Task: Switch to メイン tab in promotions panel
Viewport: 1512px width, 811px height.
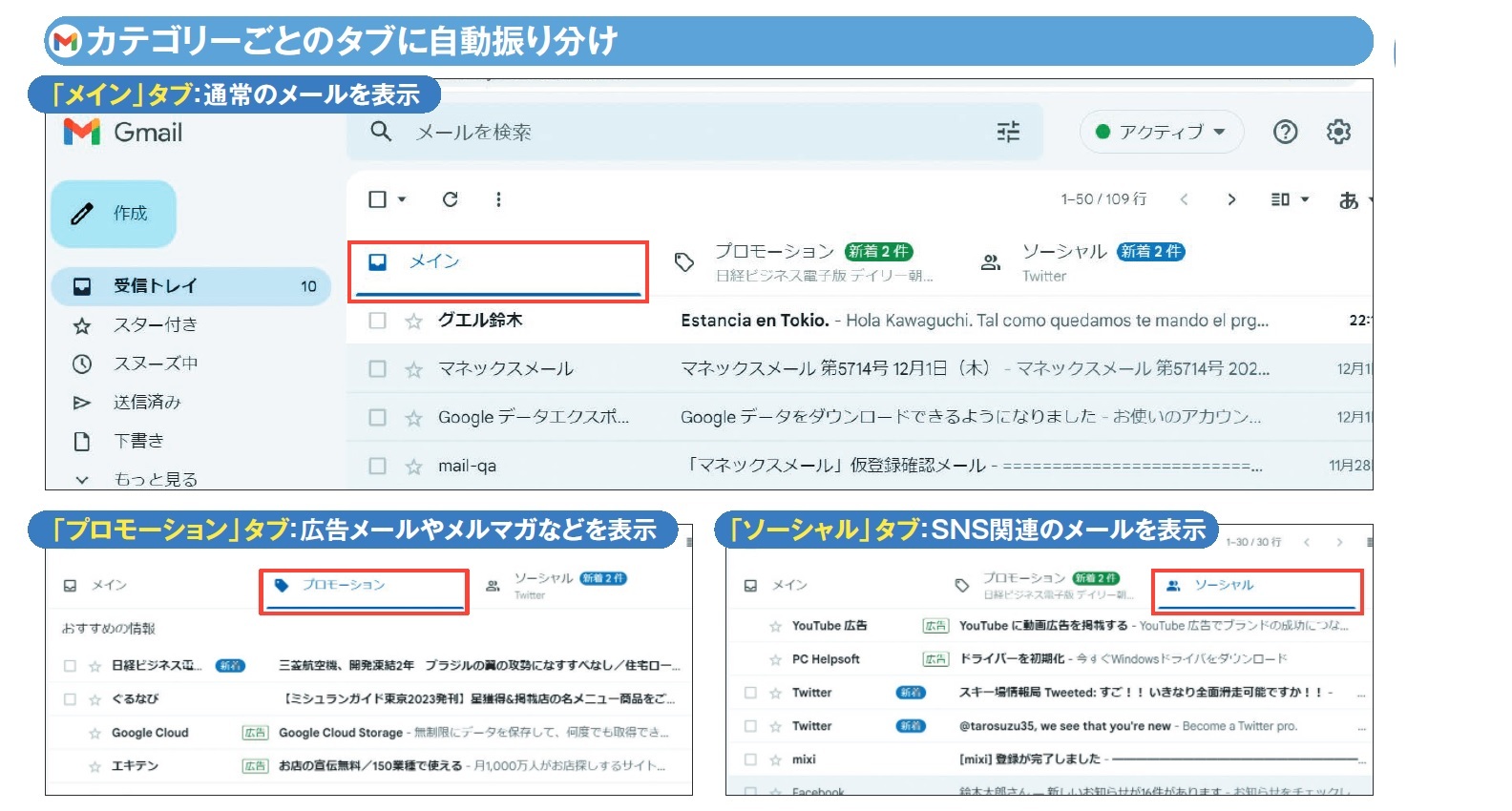Action: [95, 585]
